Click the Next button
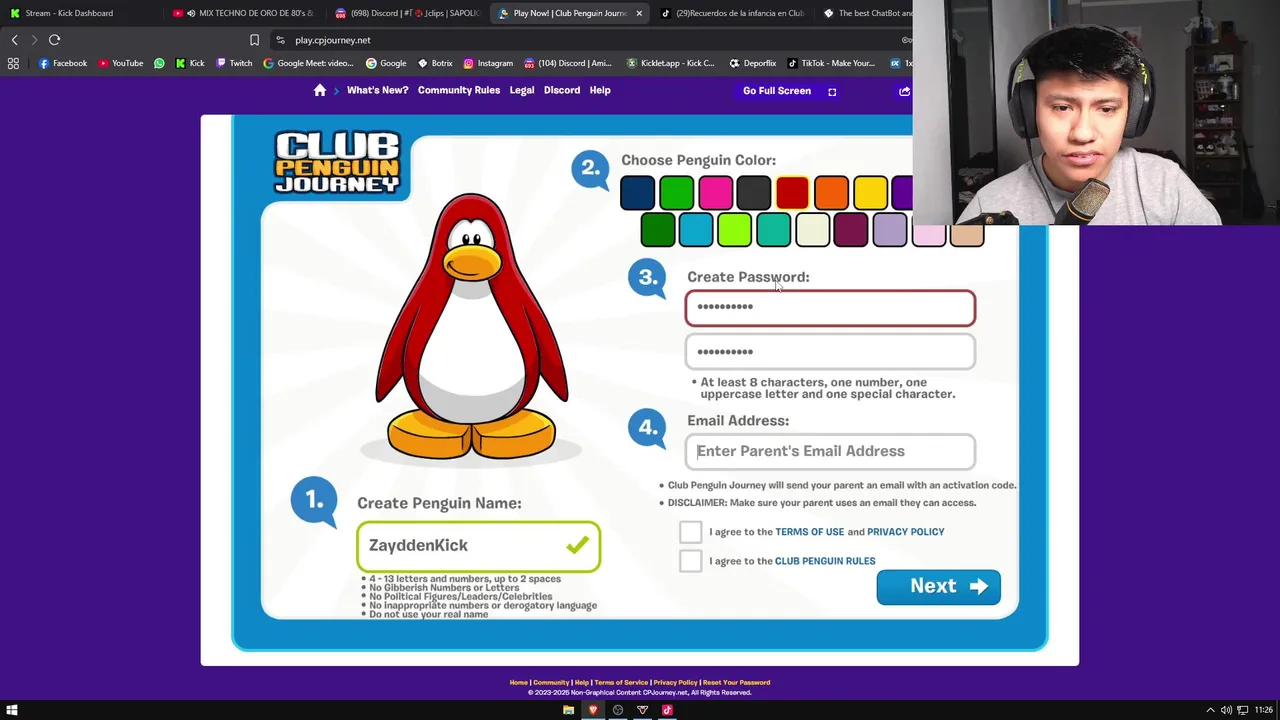Screen dimensions: 1280x720 [938, 587]
